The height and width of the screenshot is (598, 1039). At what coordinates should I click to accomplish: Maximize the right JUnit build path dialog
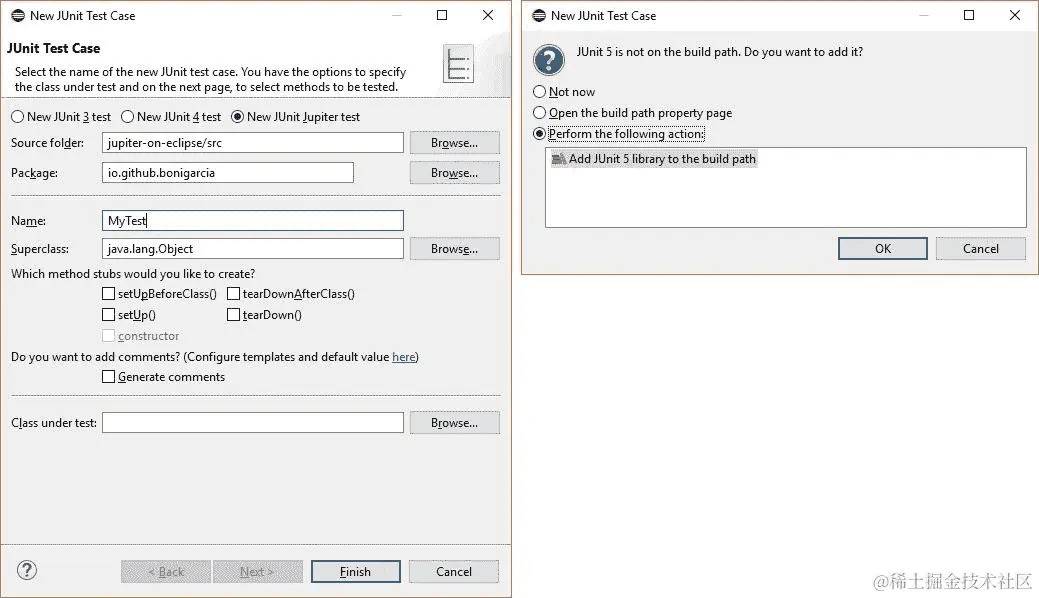[969, 15]
